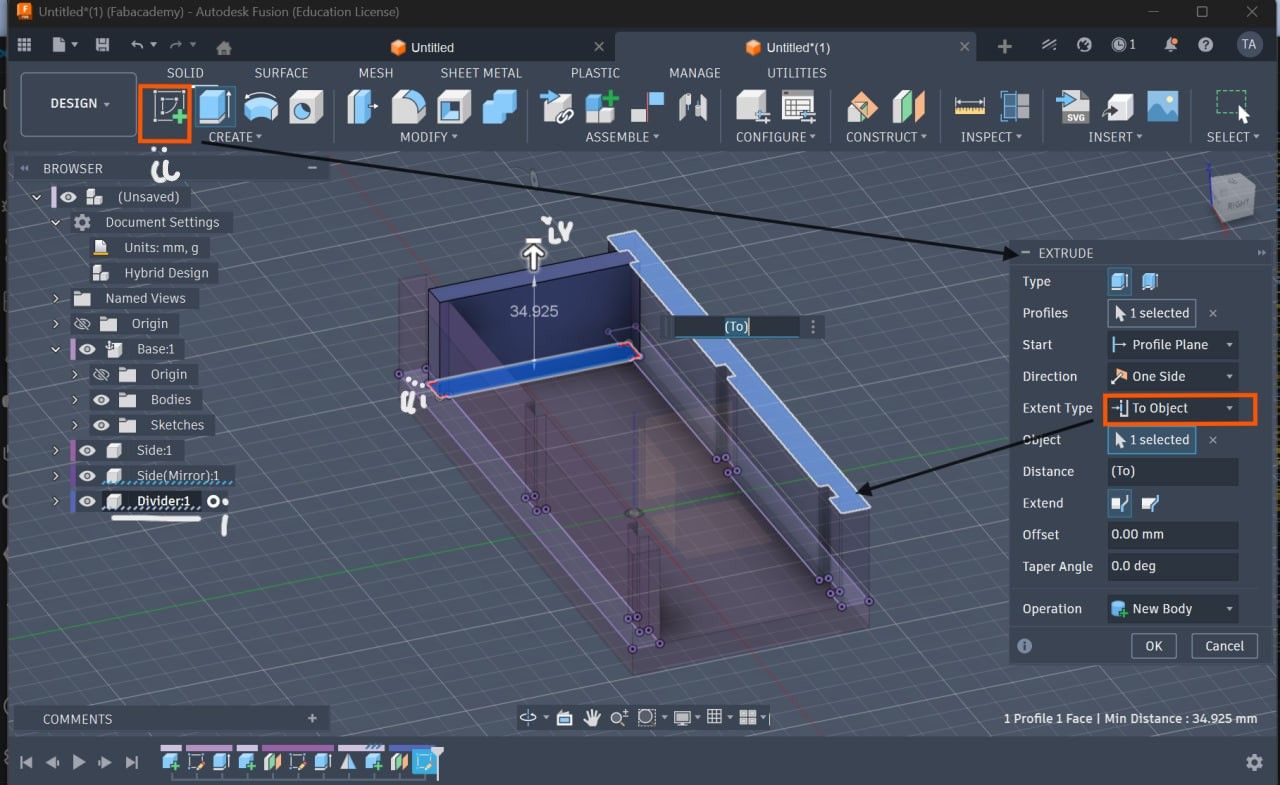
Task: Show the hidden Origin folder under (Unsaved)
Action: (x=82, y=323)
